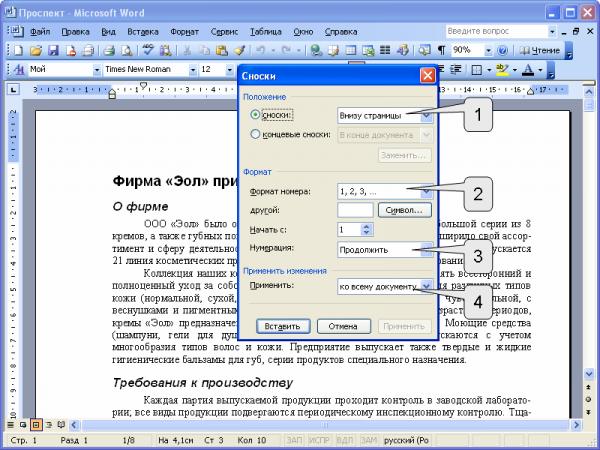Open the Справка menu
Viewport: 600px width, 450px height.
341,32
